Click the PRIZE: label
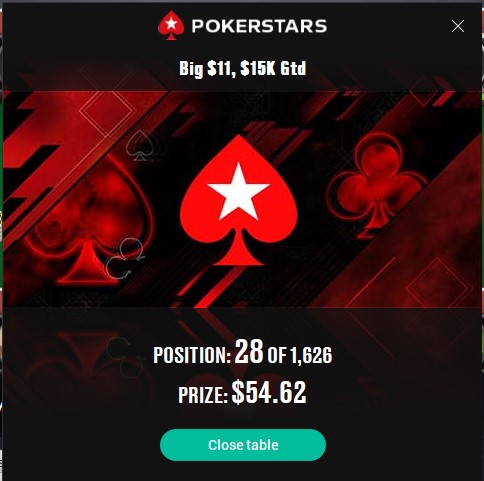 coord(203,395)
